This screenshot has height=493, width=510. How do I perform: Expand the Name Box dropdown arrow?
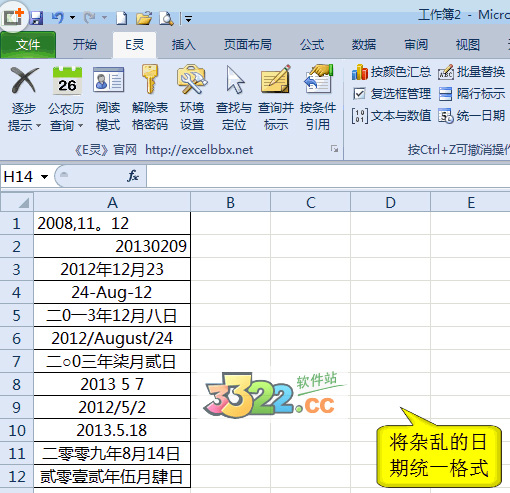(44, 176)
